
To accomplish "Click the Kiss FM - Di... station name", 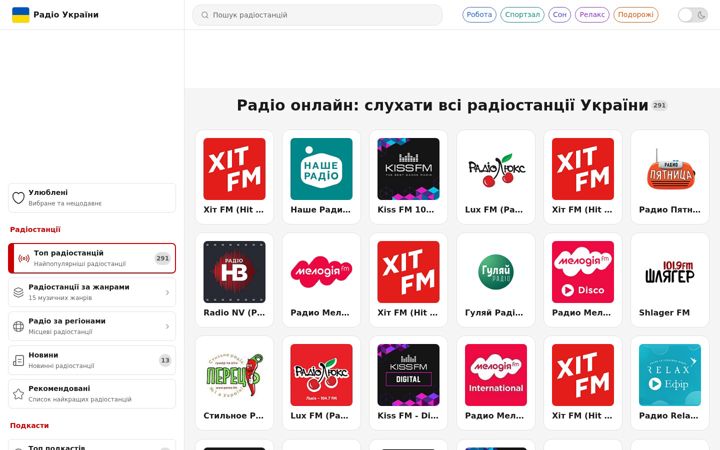I will tap(408, 416).
